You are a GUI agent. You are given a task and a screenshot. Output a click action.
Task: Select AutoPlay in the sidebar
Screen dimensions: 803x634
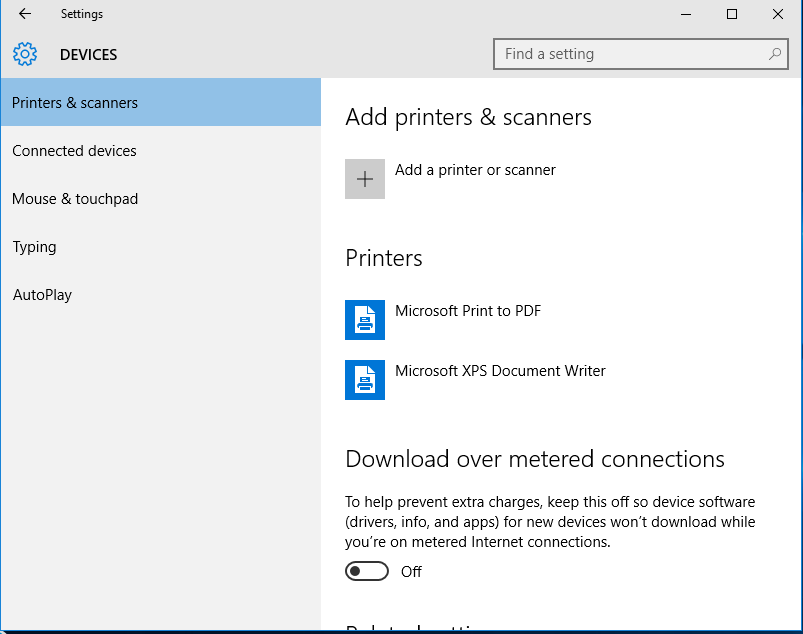coord(161,295)
